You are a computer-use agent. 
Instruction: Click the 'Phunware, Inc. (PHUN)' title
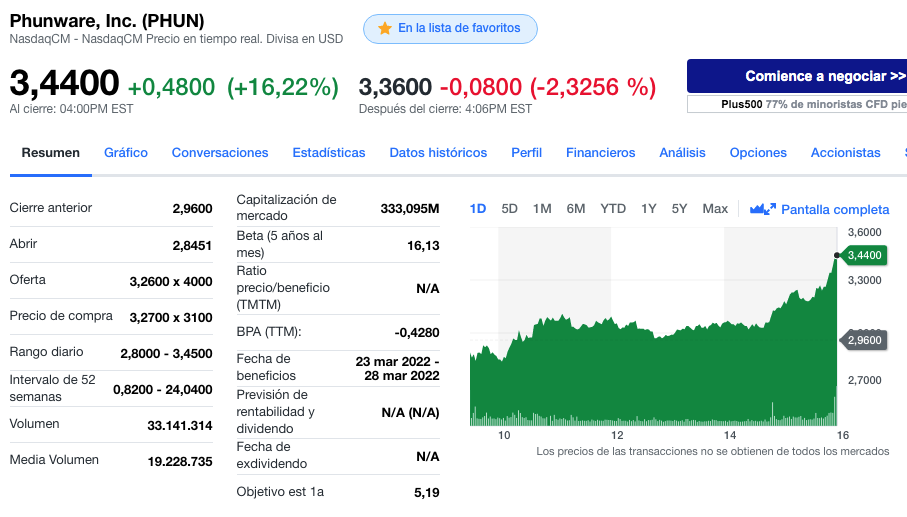tap(107, 21)
